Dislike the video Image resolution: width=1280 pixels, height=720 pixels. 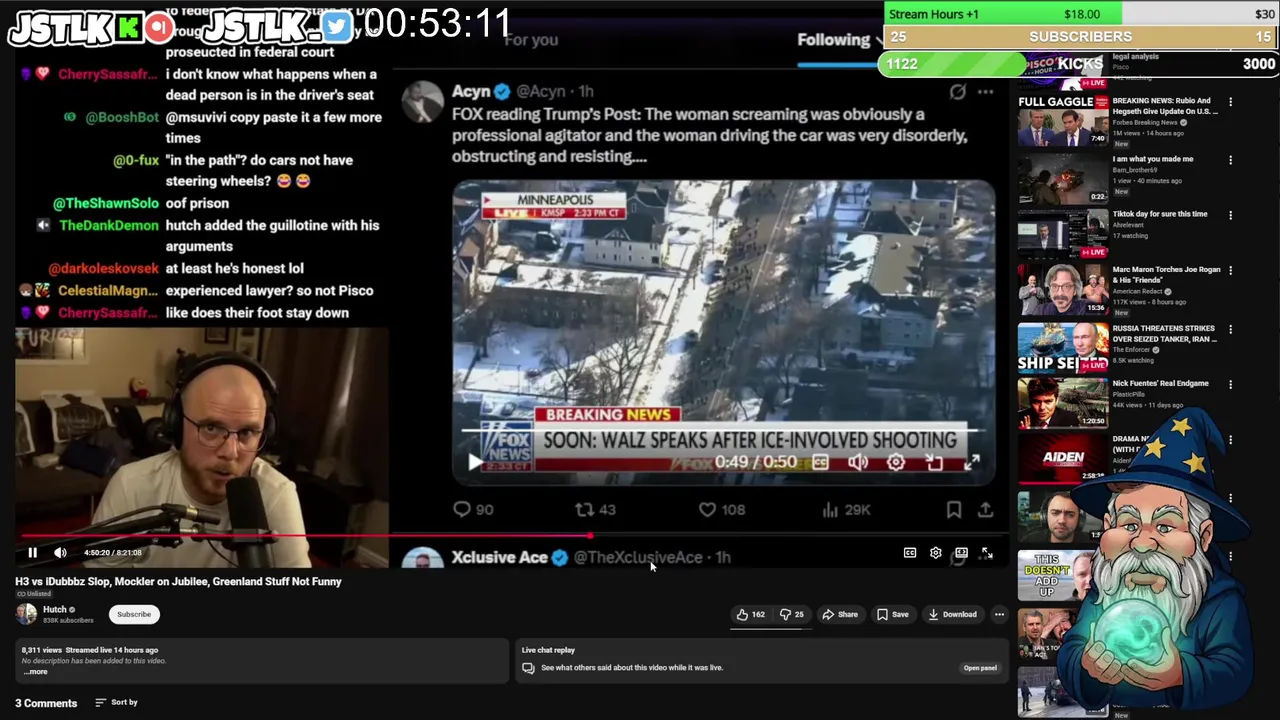(x=792, y=614)
